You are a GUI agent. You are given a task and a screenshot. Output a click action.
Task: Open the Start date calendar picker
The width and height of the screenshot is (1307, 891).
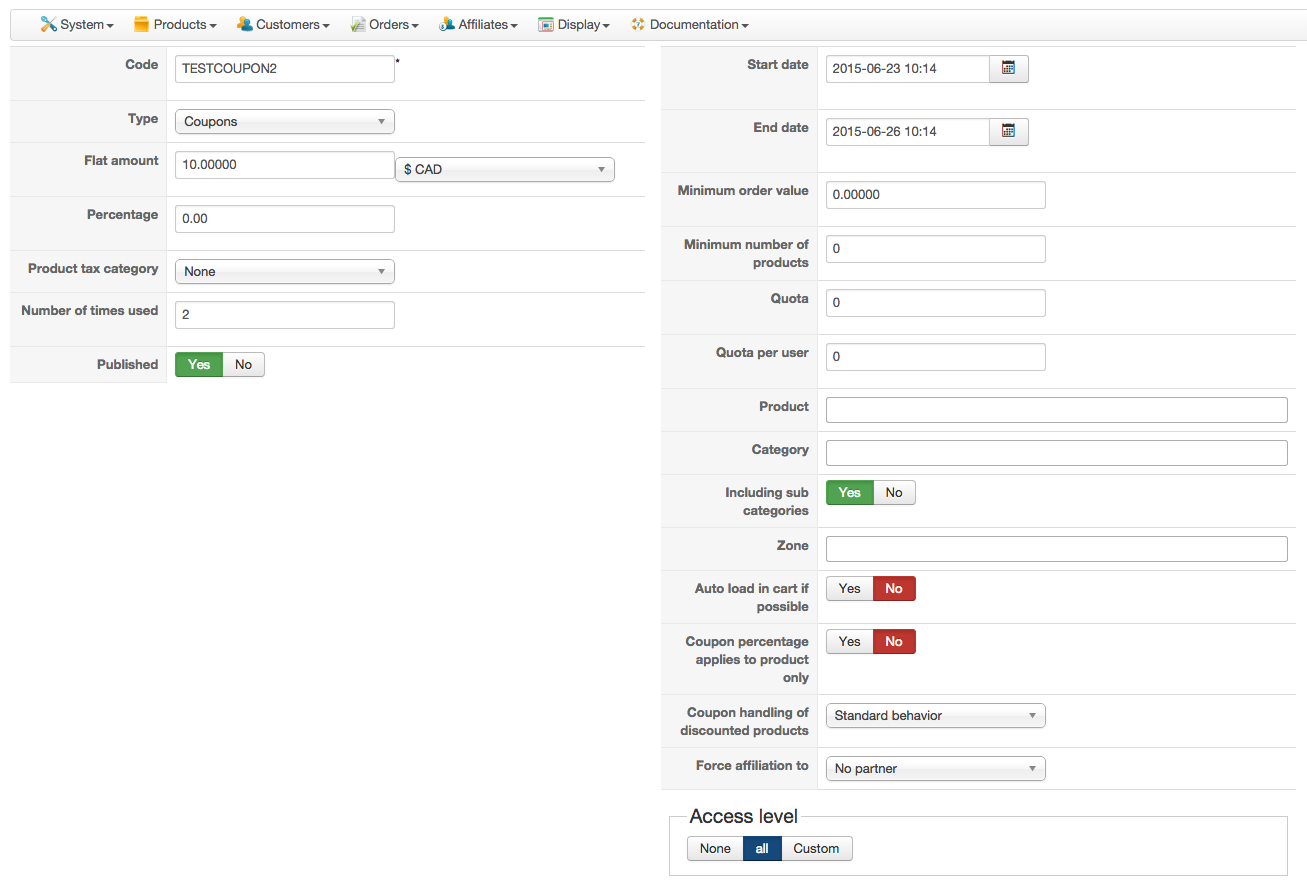1008,69
